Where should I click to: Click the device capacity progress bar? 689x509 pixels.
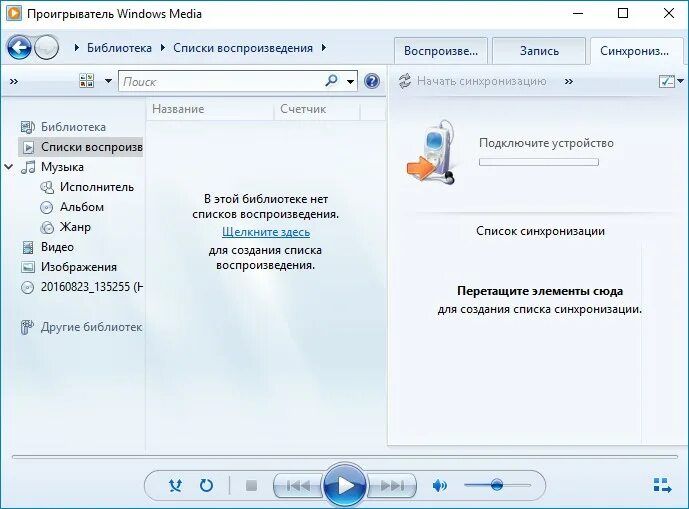539,162
